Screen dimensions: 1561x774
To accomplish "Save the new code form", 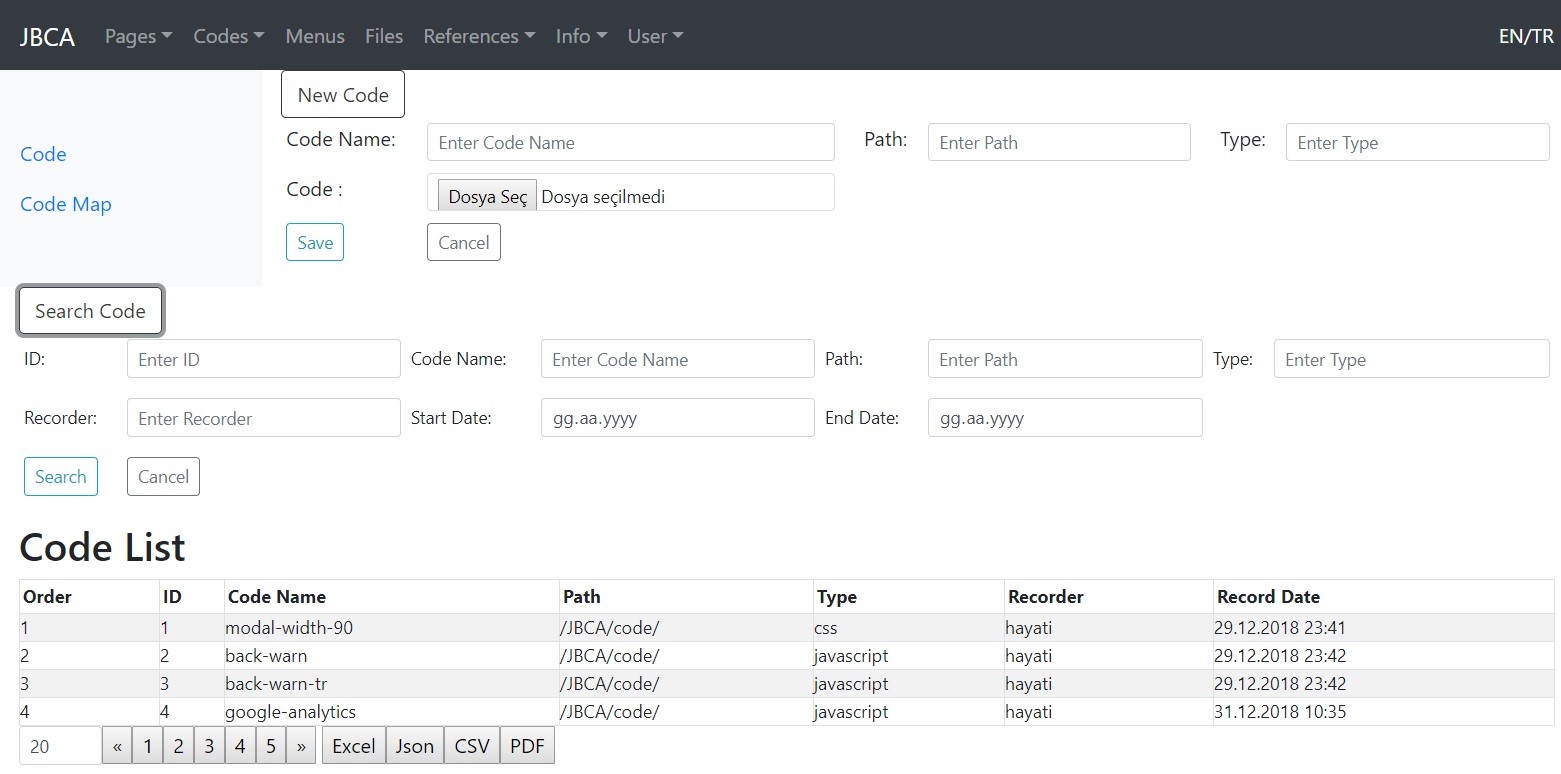I will [315, 242].
